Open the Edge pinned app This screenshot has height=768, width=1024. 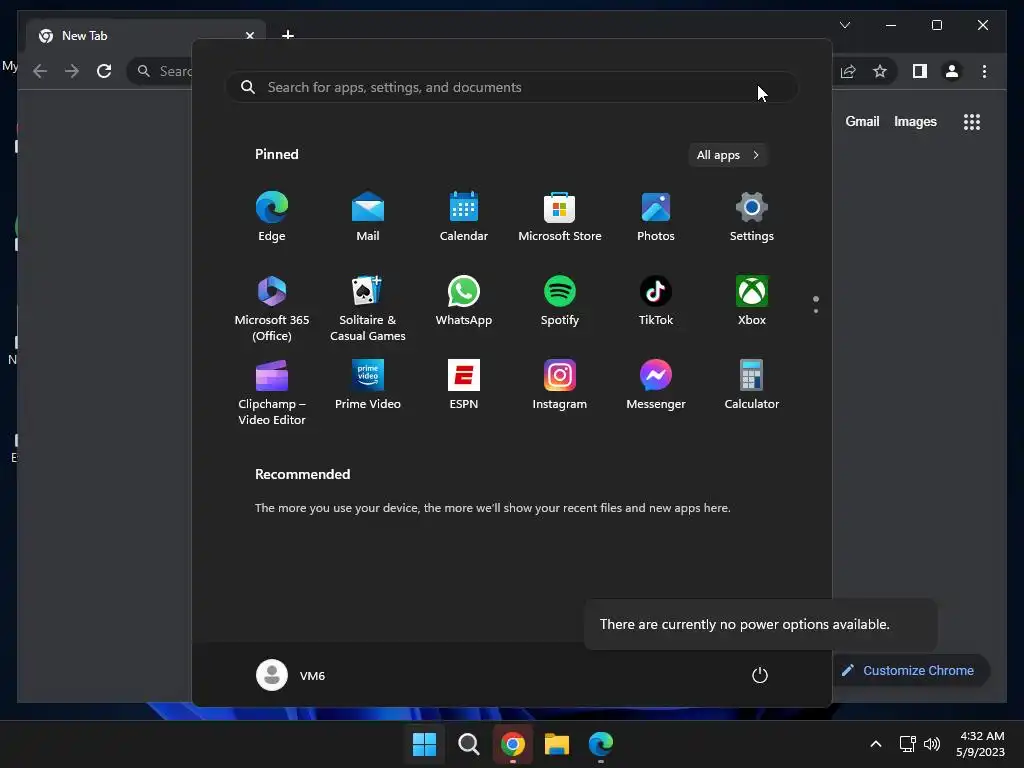tap(272, 216)
